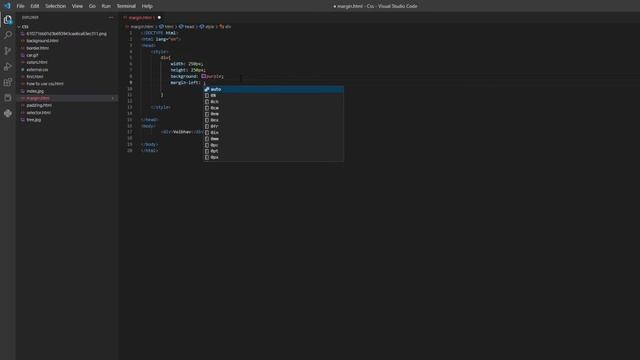The image size is (640, 360).
Task: Open the Selection menu
Action: [56, 6]
